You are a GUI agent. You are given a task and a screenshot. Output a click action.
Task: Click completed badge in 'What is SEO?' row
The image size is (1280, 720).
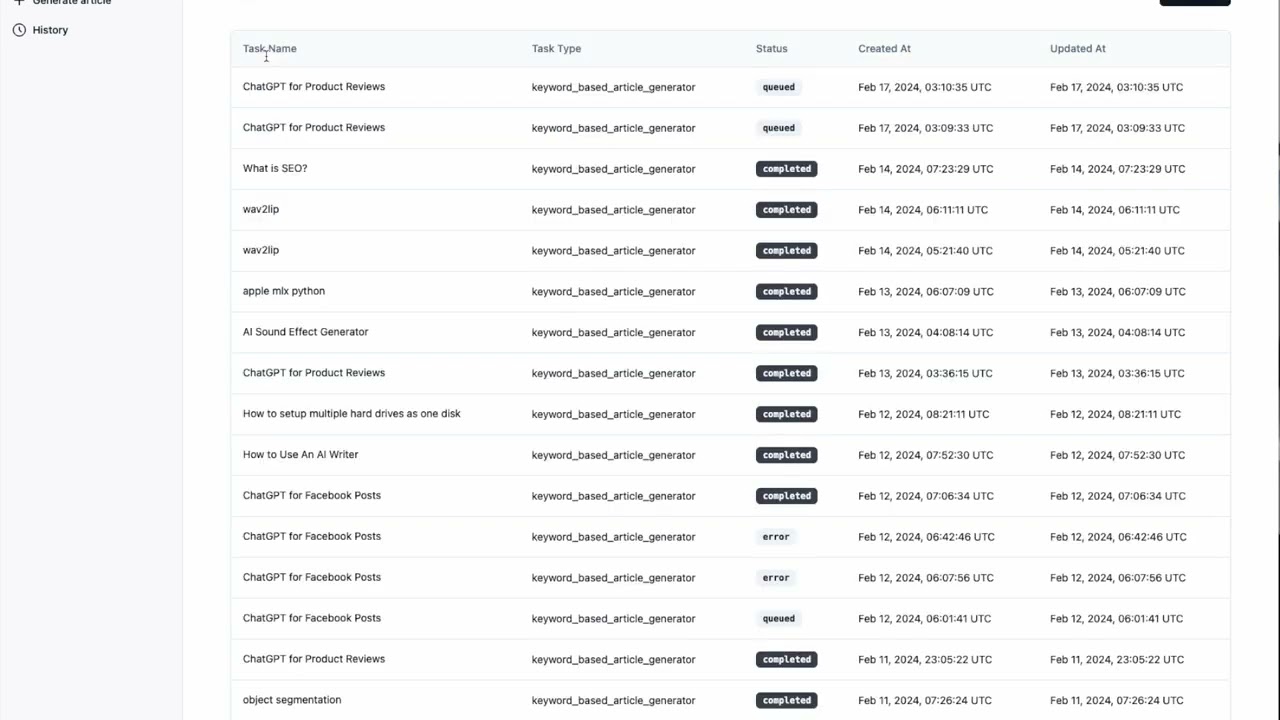coord(786,169)
